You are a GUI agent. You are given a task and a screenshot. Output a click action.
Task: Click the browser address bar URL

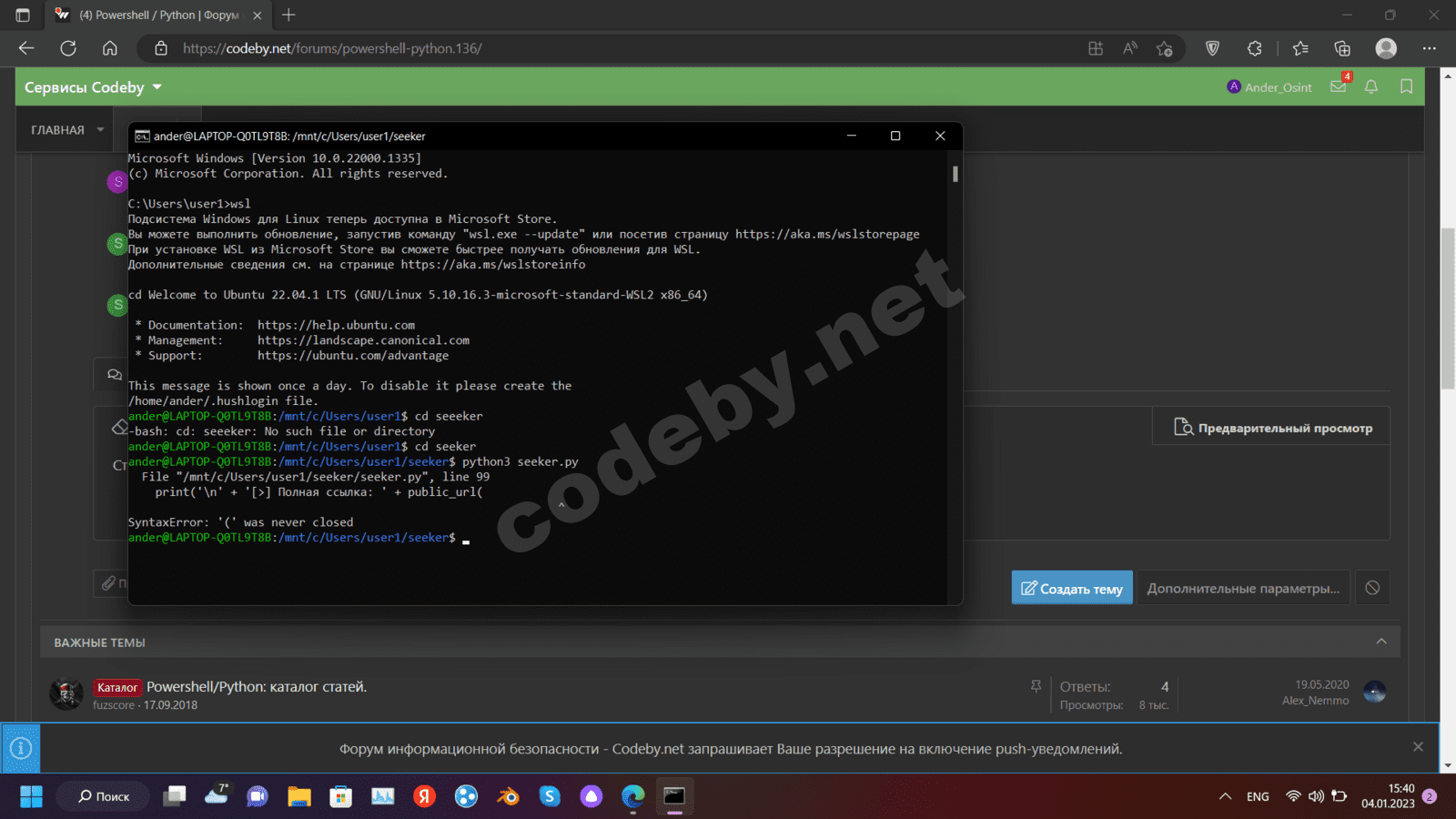[x=332, y=48]
